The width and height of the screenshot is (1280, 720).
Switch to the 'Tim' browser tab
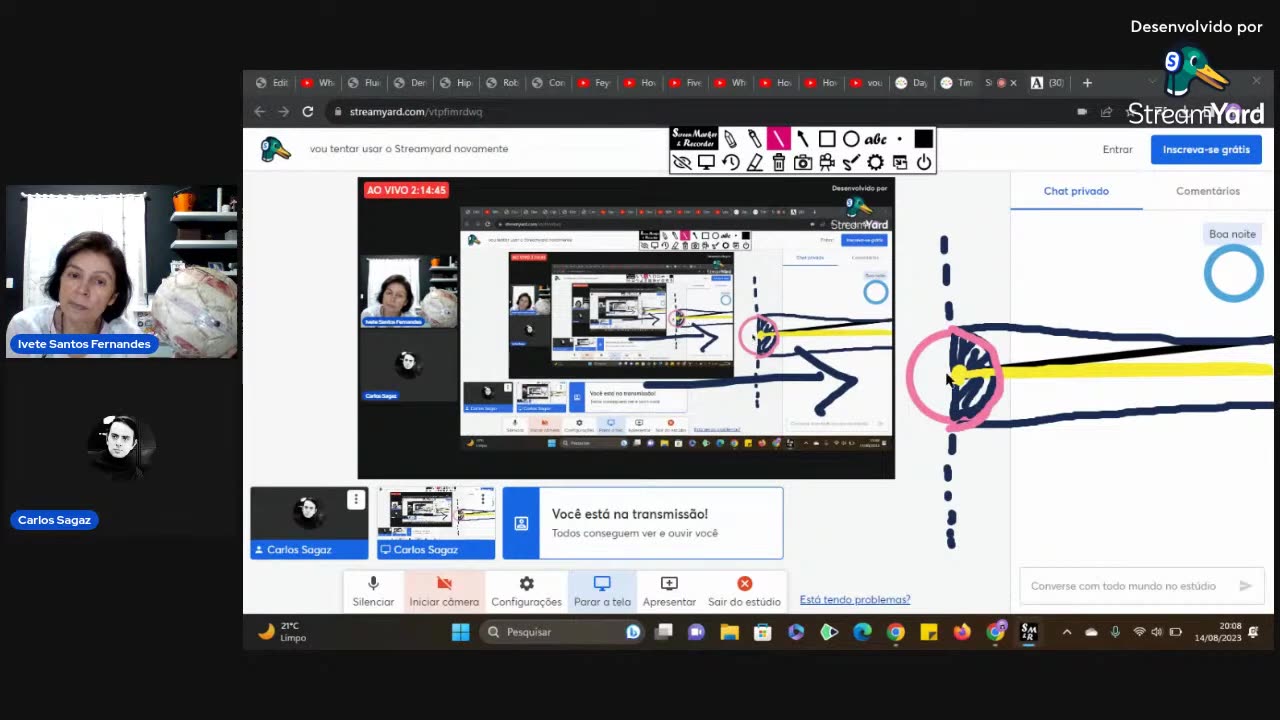[957, 83]
